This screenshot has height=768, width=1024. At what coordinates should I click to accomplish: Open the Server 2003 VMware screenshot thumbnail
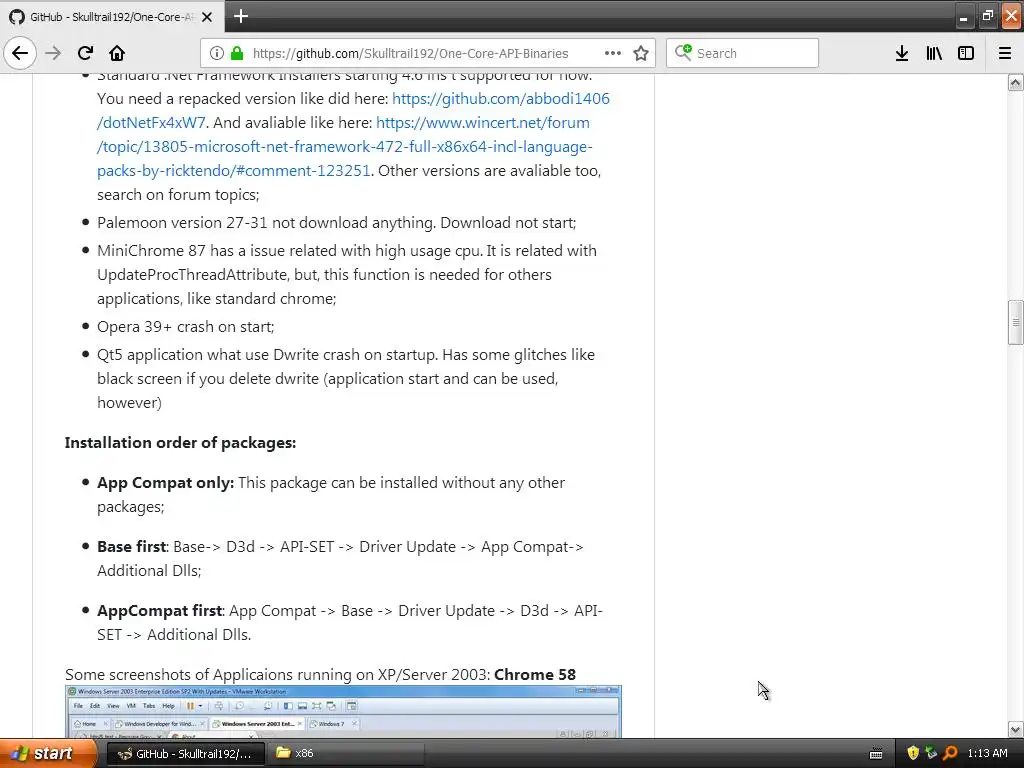coord(343,711)
